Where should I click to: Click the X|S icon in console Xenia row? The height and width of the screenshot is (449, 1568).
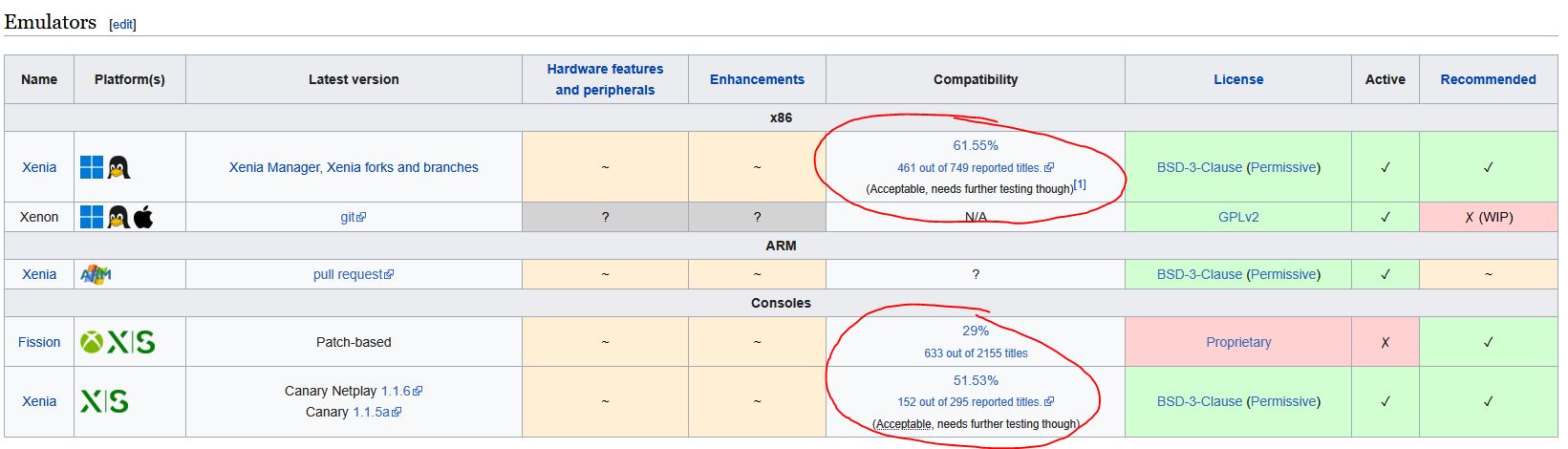(104, 401)
